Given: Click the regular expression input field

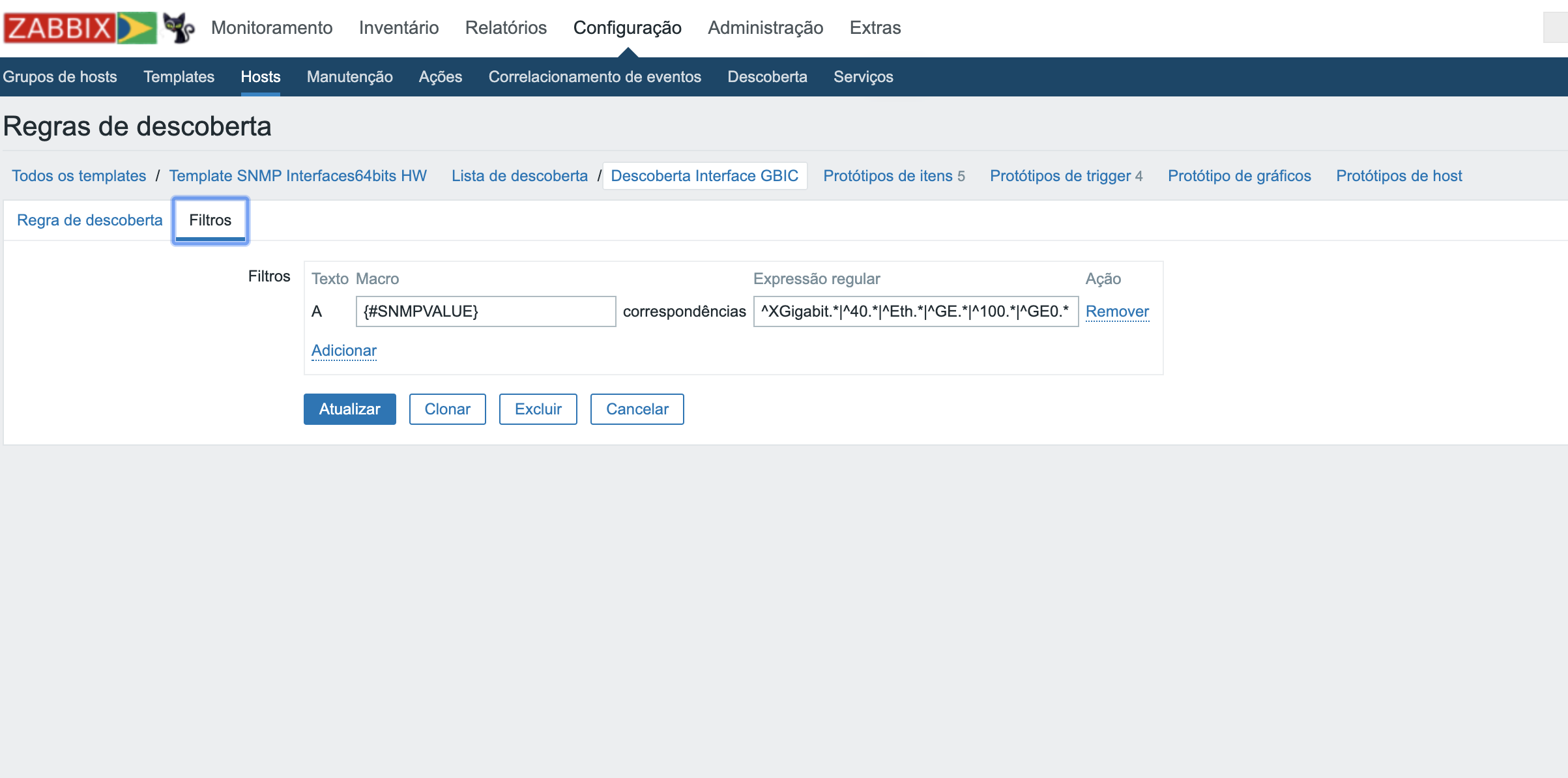Looking at the screenshot, I should click(x=915, y=311).
